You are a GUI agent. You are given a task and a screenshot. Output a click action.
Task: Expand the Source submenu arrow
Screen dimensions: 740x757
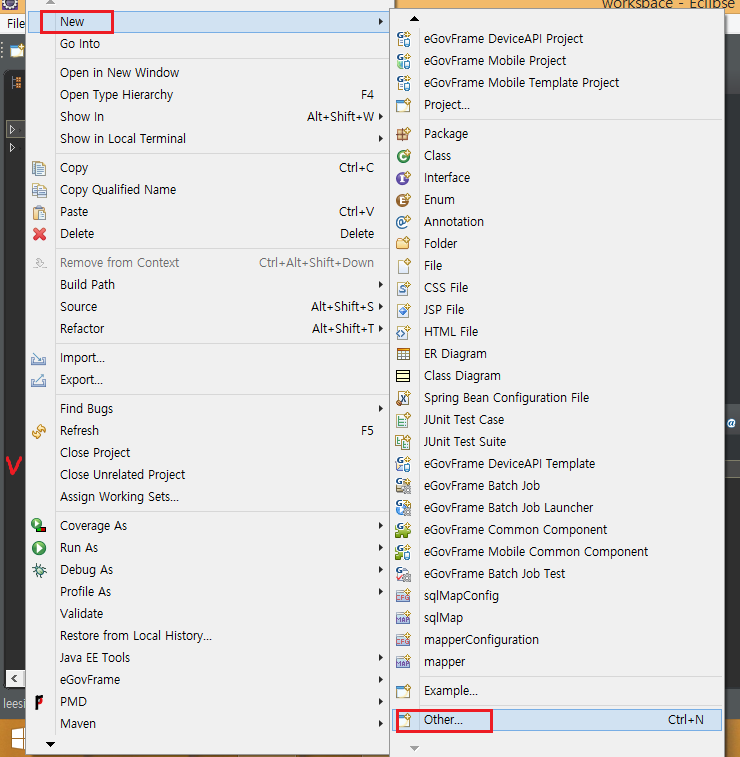pyautogui.click(x=381, y=307)
